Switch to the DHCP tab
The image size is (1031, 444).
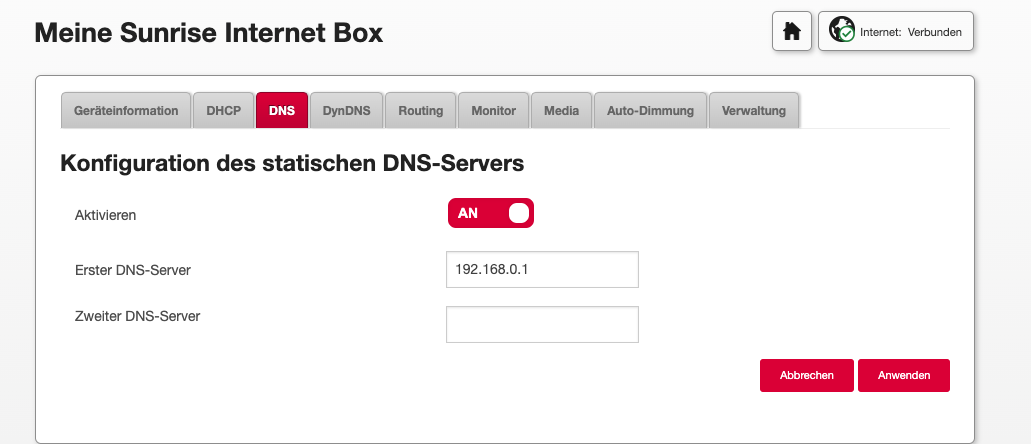click(x=223, y=111)
